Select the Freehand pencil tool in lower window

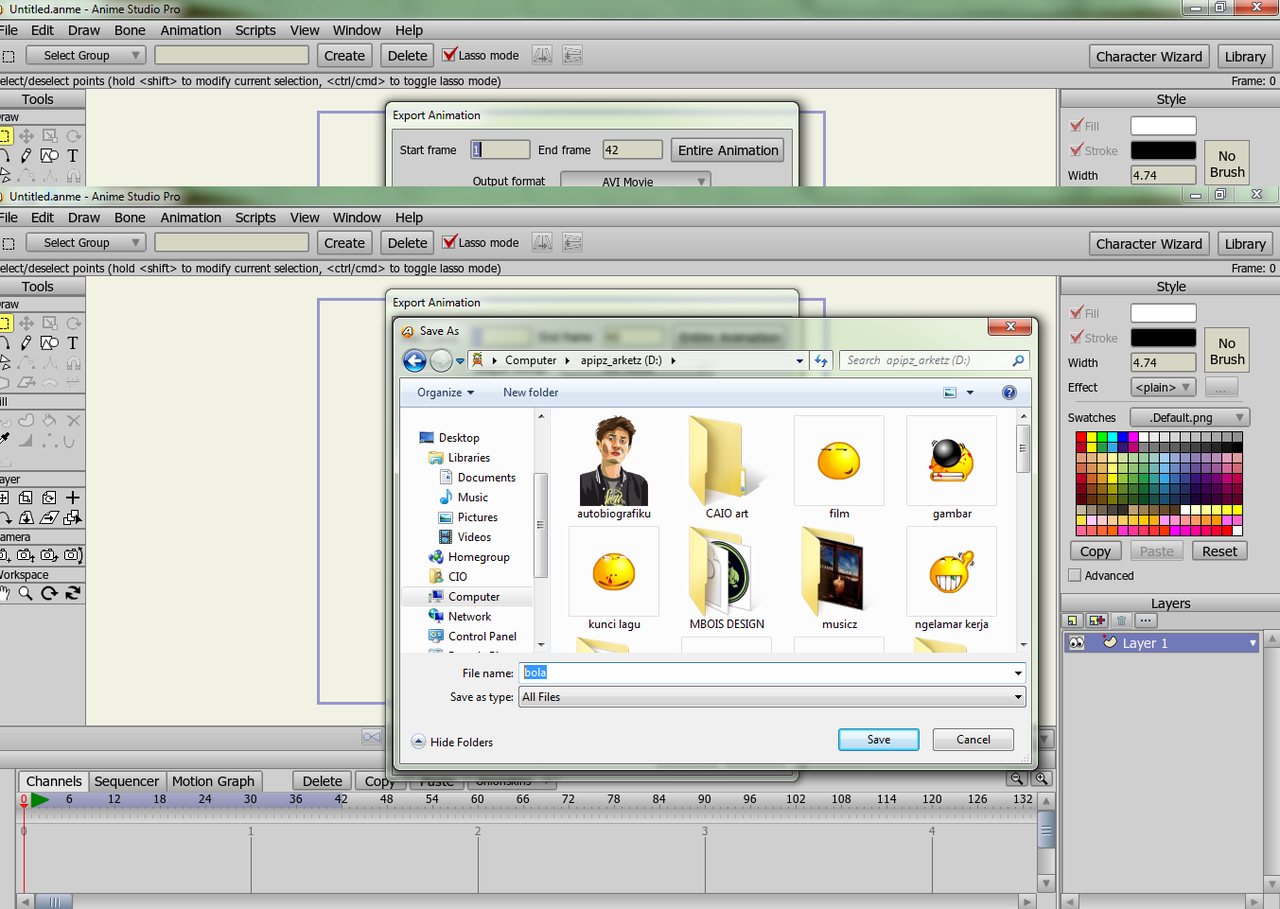point(26,343)
